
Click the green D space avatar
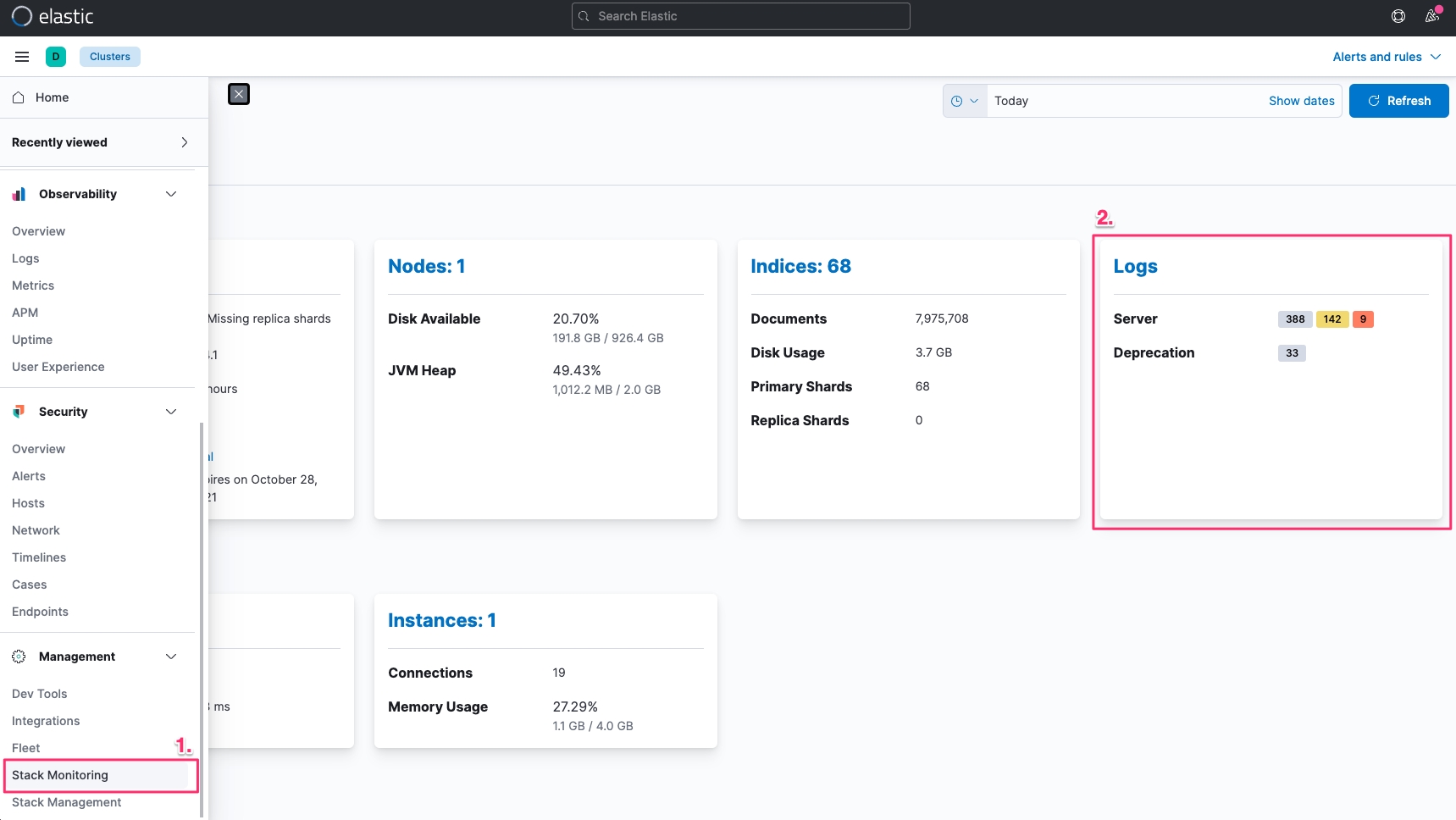(56, 57)
